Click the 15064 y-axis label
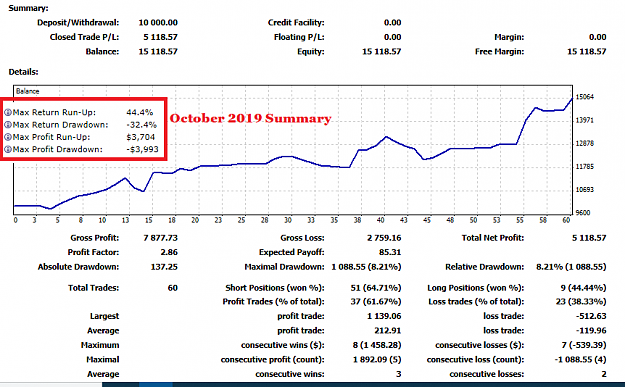The height and width of the screenshot is (387, 625). pyautogui.click(x=585, y=97)
